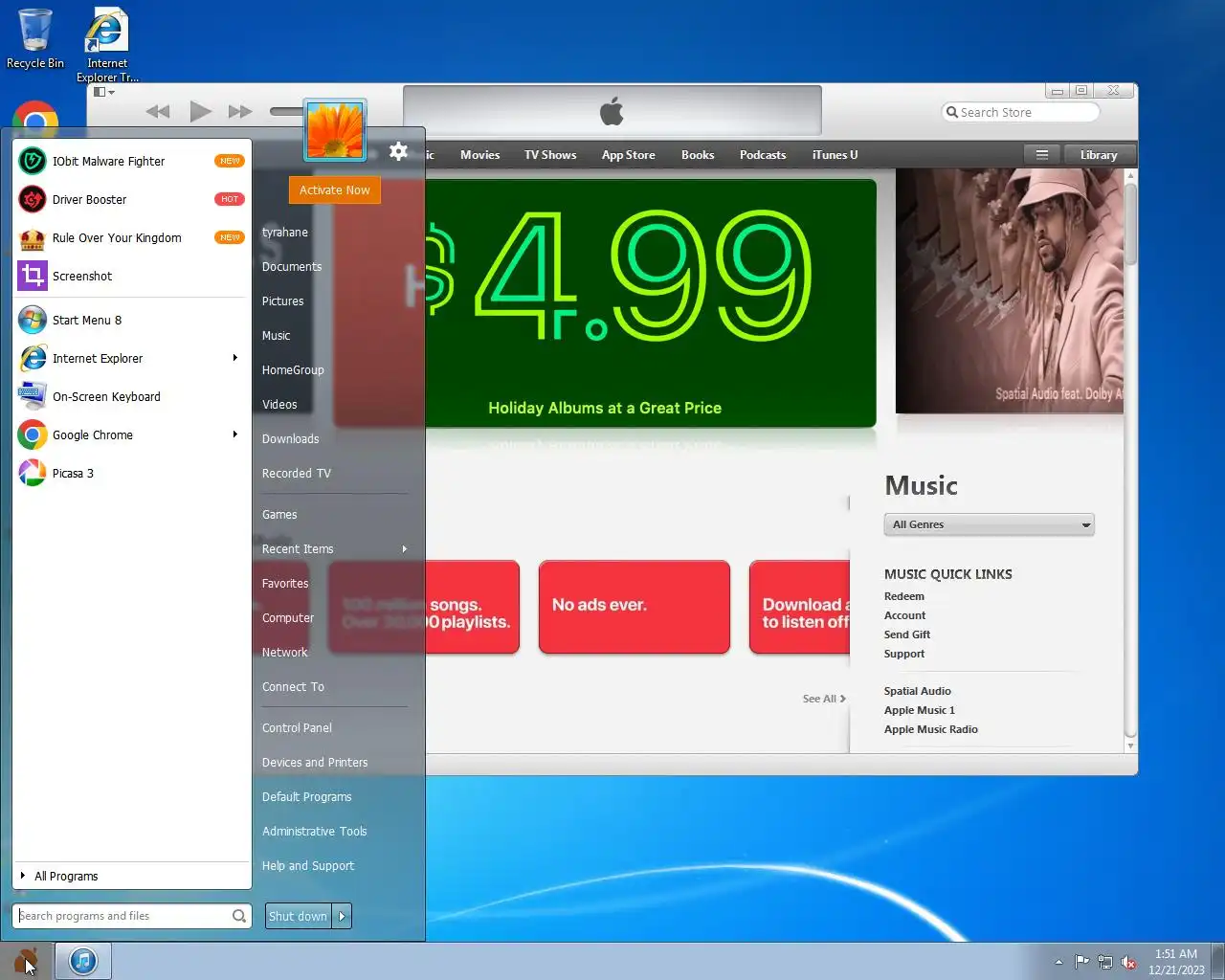Open Computer from start menu
The height and width of the screenshot is (980, 1225).
tap(288, 617)
